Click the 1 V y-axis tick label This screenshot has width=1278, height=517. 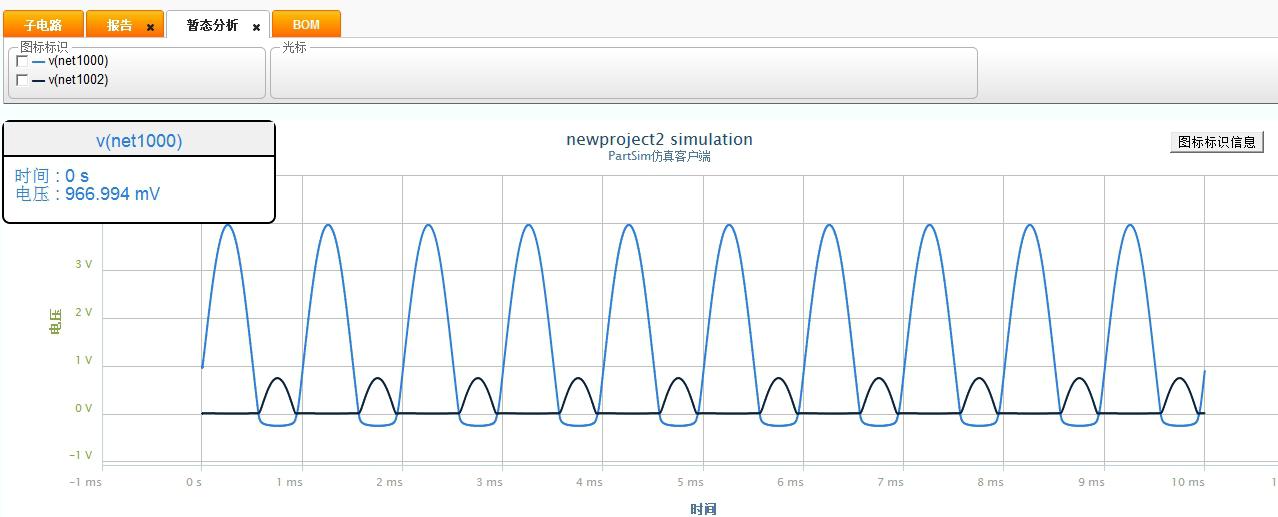pyautogui.click(x=83, y=361)
